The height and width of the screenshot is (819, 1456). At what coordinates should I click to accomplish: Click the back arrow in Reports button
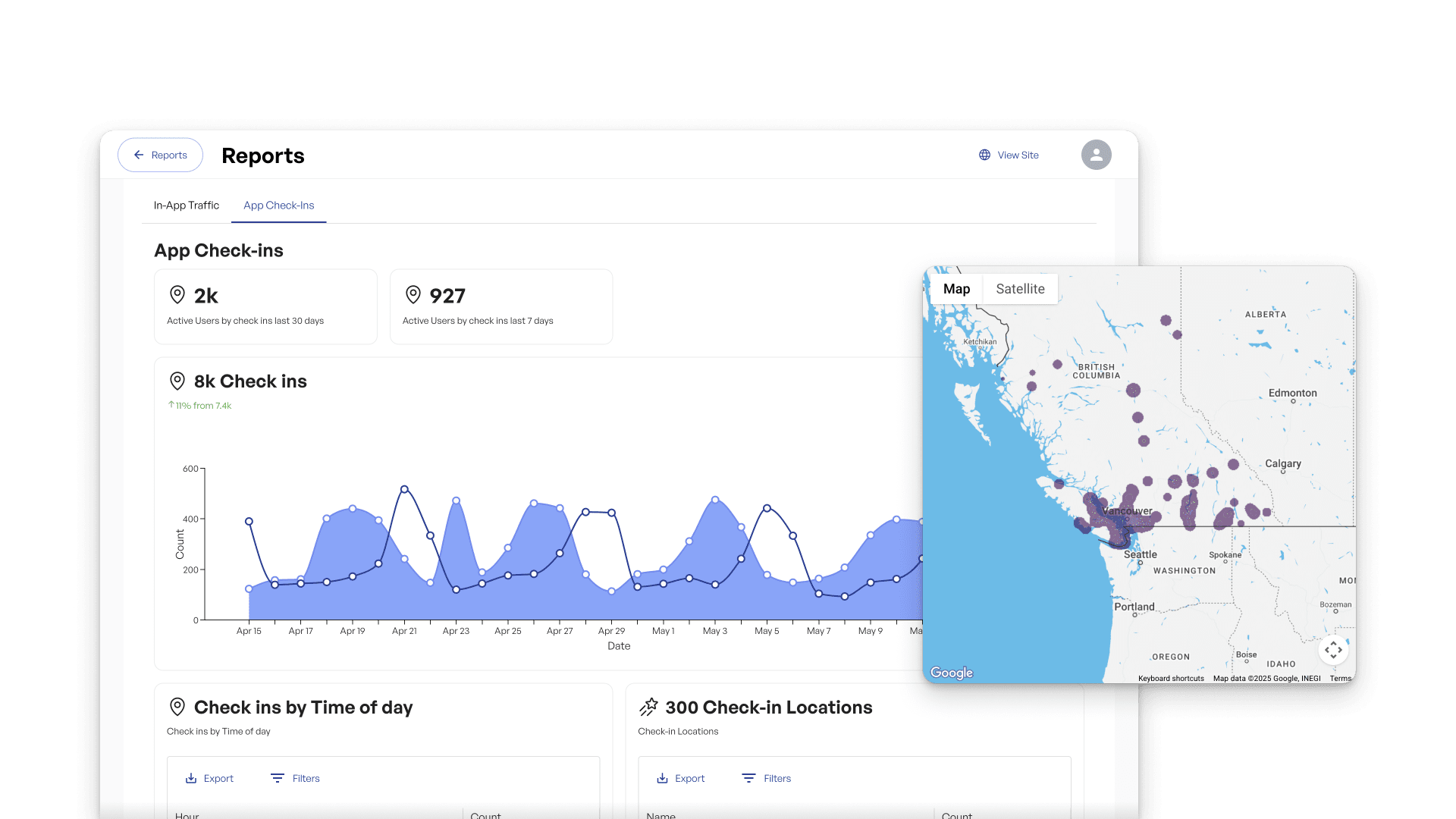click(139, 155)
